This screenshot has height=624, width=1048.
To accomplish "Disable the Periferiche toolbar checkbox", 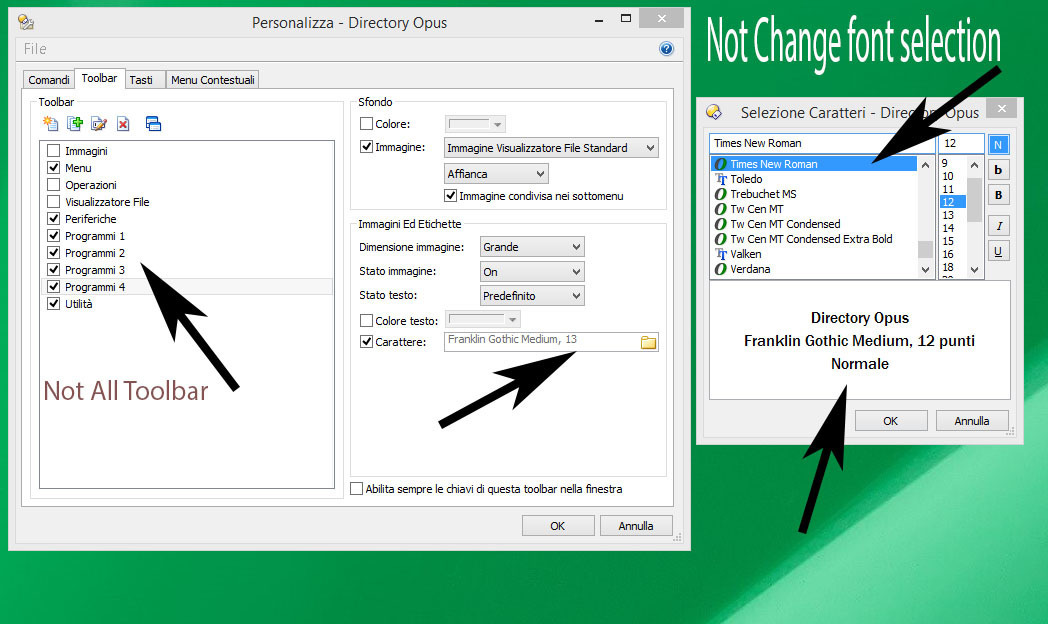I will pyautogui.click(x=53, y=218).
